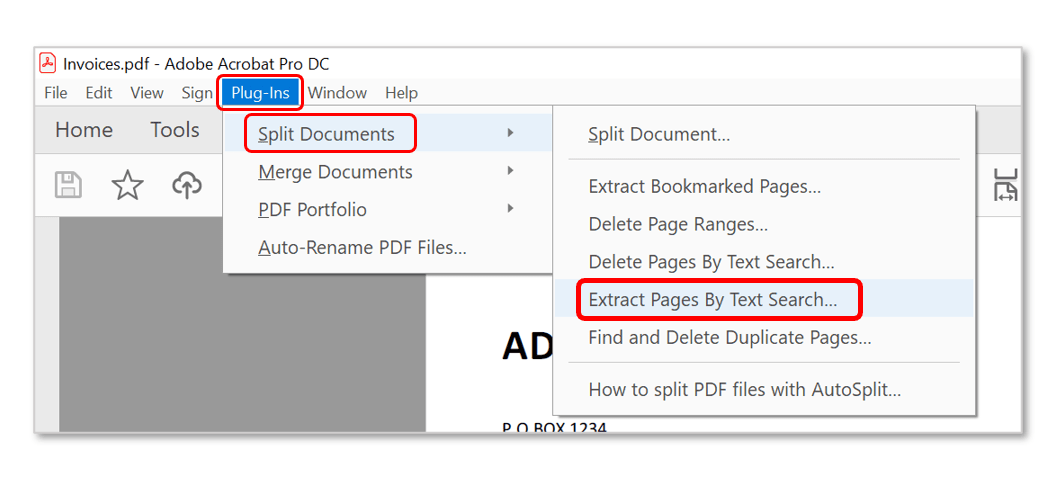The height and width of the screenshot is (484, 1062).
Task: Open the Plug-Ins menu
Action: (260, 93)
